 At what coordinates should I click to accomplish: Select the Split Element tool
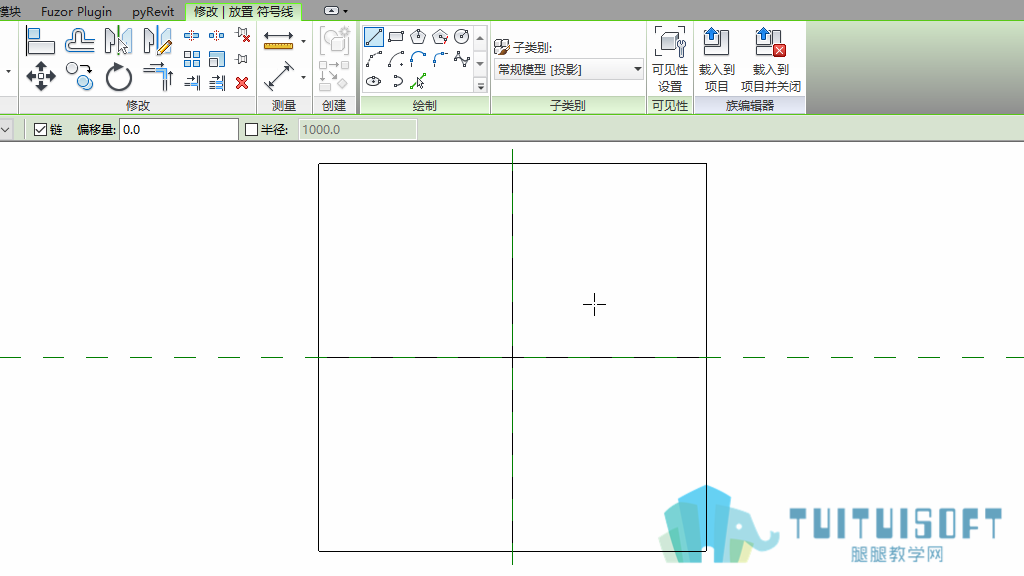(x=191, y=35)
